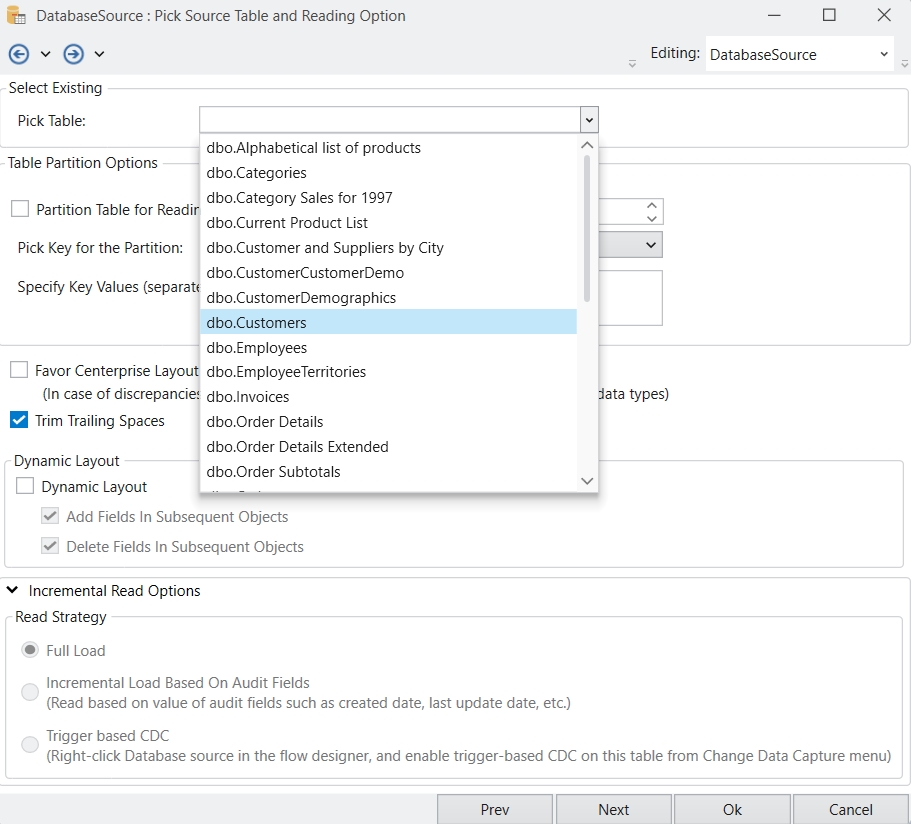Collapse the Incremental Read Options section
Image resolution: width=911 pixels, height=824 pixels.
13,591
